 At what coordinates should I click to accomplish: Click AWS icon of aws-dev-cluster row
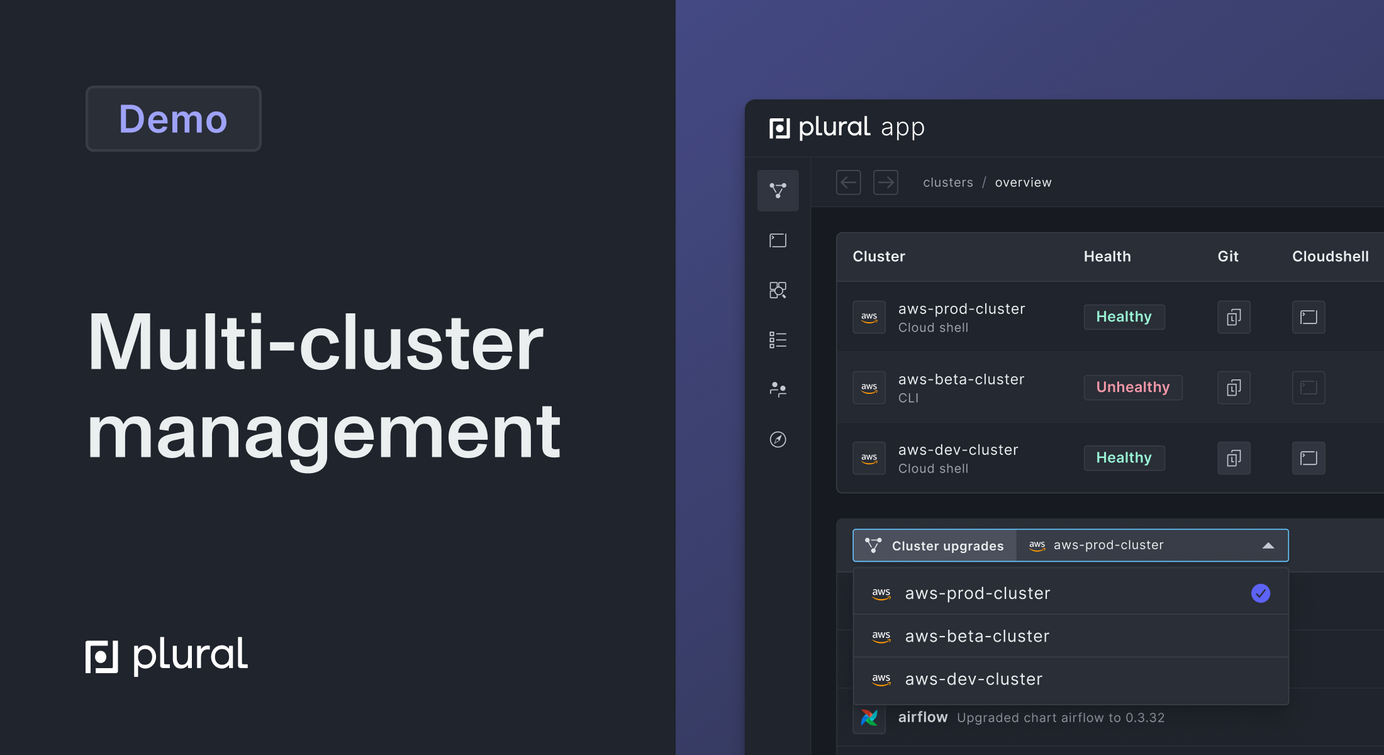[x=869, y=458]
